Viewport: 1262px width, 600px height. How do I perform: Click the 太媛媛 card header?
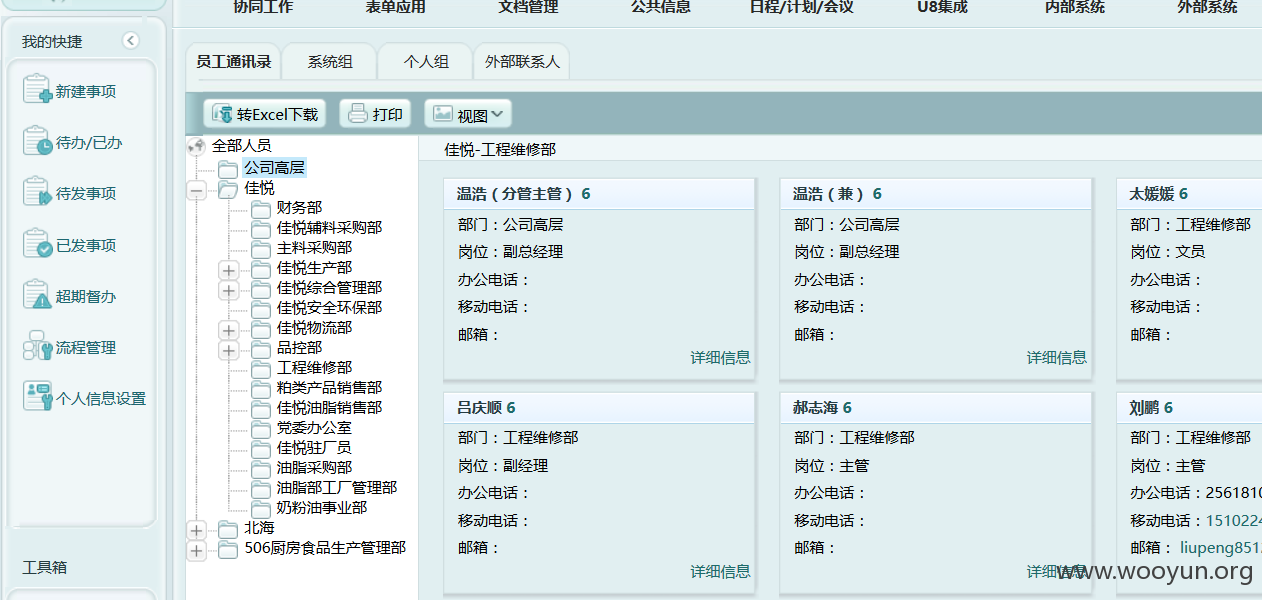(1189, 194)
